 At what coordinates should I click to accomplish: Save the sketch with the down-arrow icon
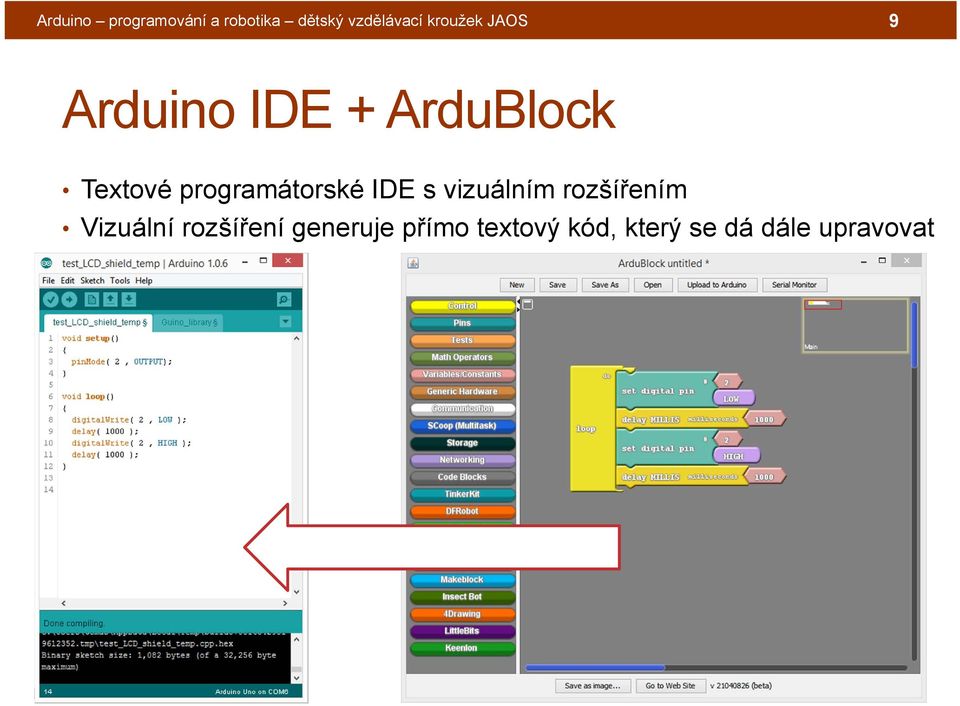[x=129, y=299]
